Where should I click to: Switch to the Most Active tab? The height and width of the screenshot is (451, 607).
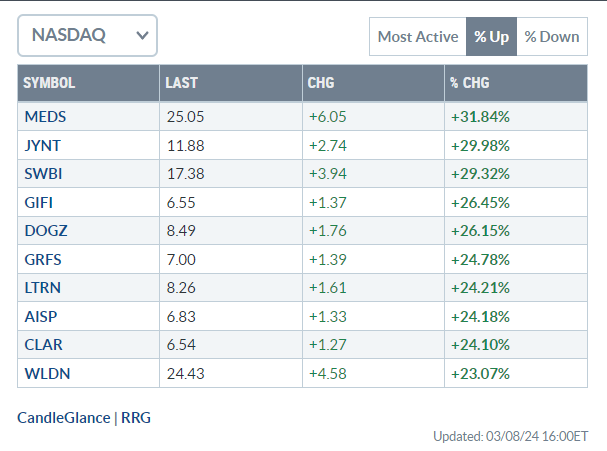click(417, 37)
